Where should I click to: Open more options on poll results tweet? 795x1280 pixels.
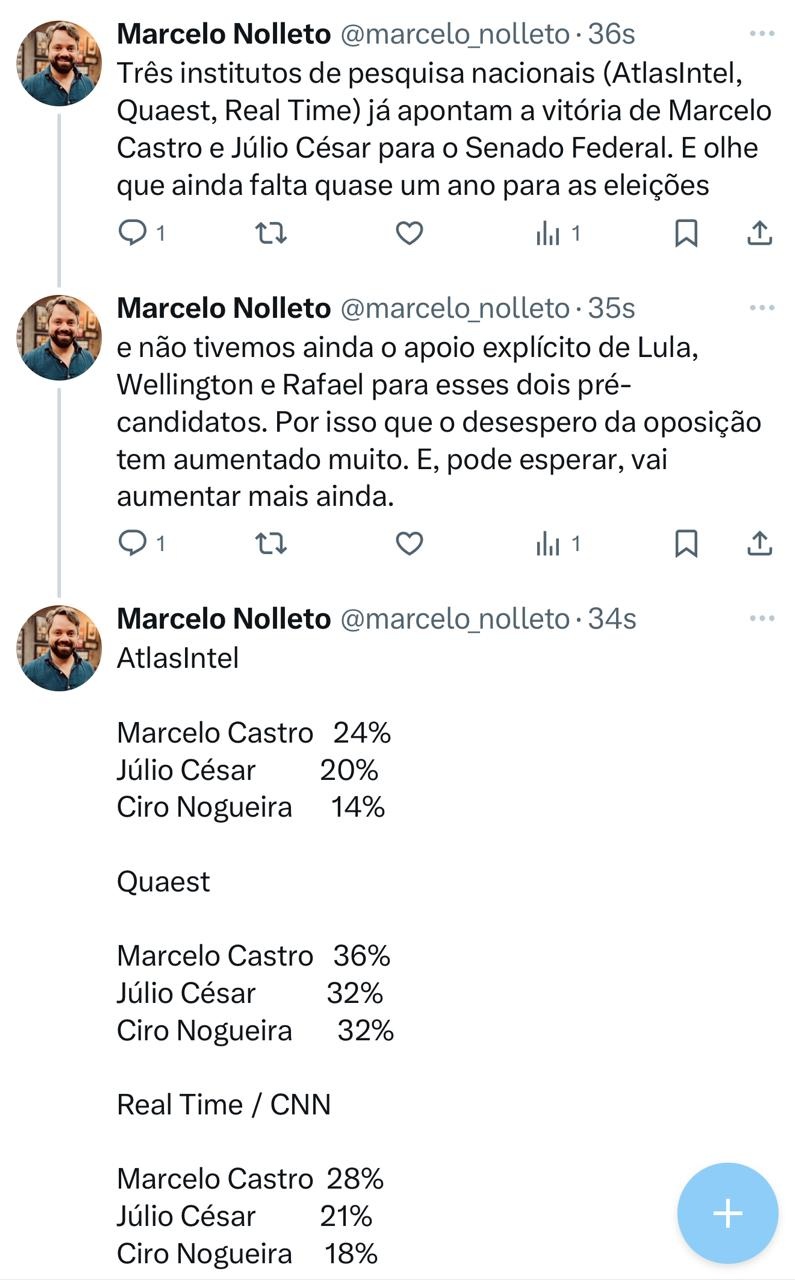(762, 618)
